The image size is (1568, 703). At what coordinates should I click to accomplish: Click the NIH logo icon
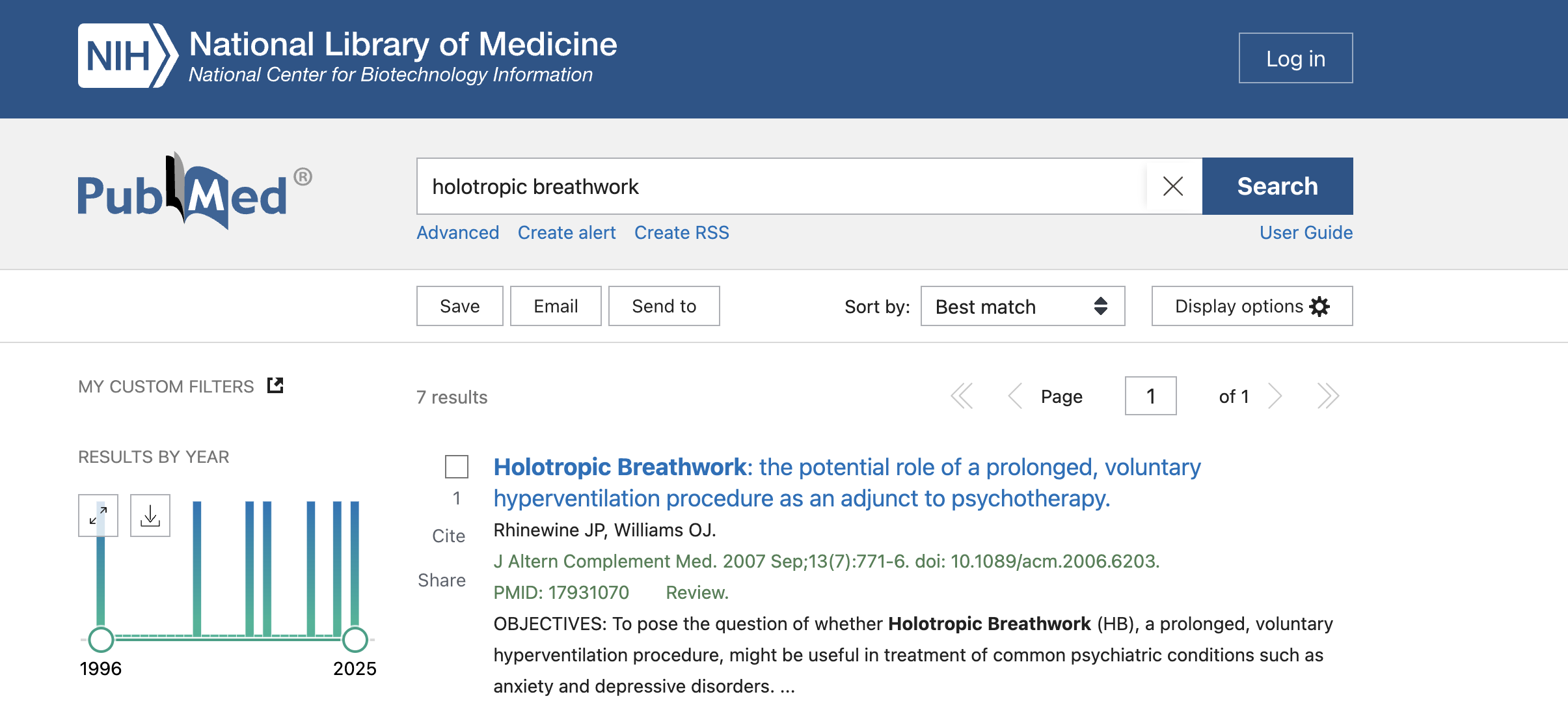tap(128, 56)
